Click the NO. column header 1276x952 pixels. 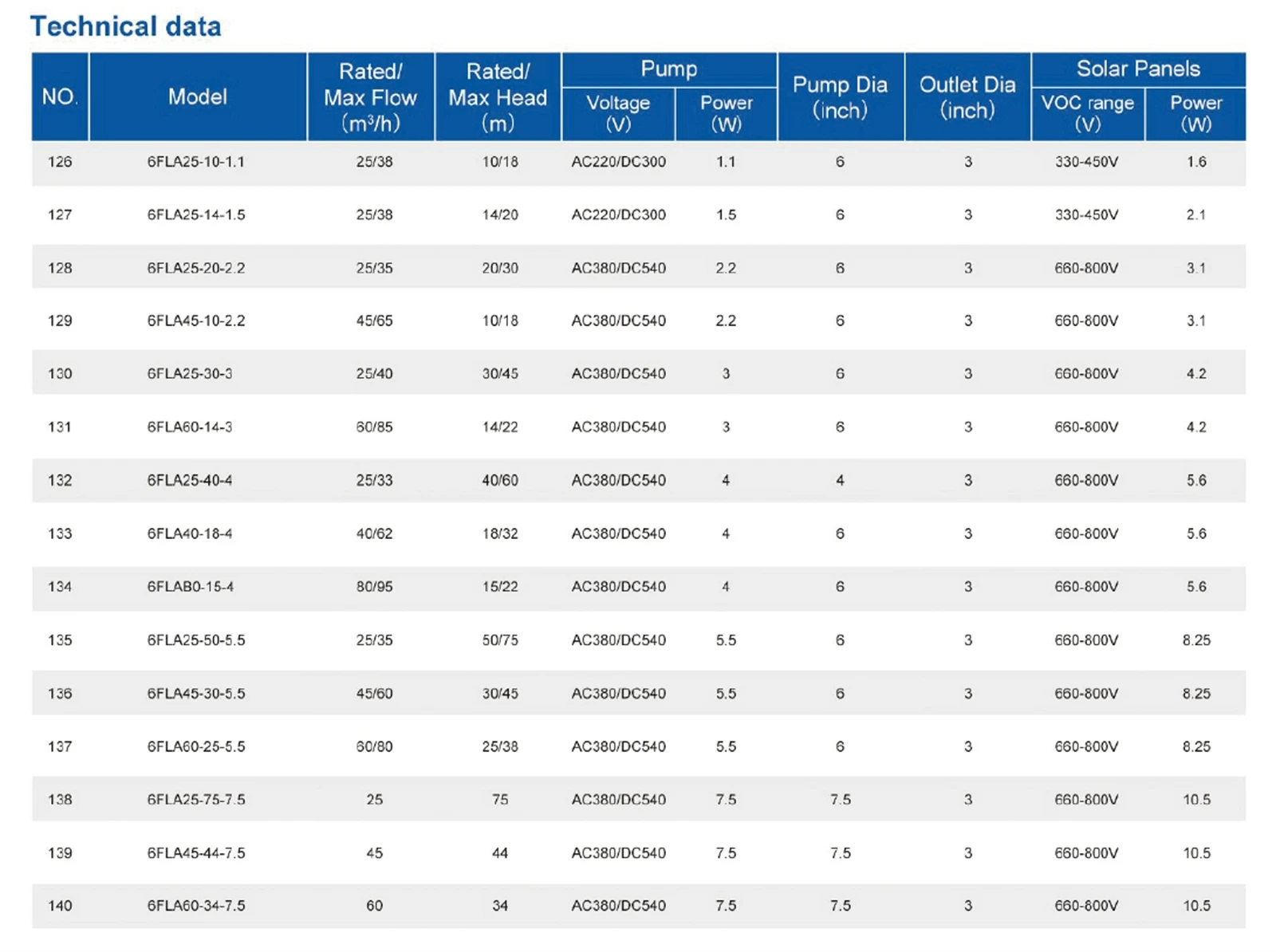pos(60,96)
